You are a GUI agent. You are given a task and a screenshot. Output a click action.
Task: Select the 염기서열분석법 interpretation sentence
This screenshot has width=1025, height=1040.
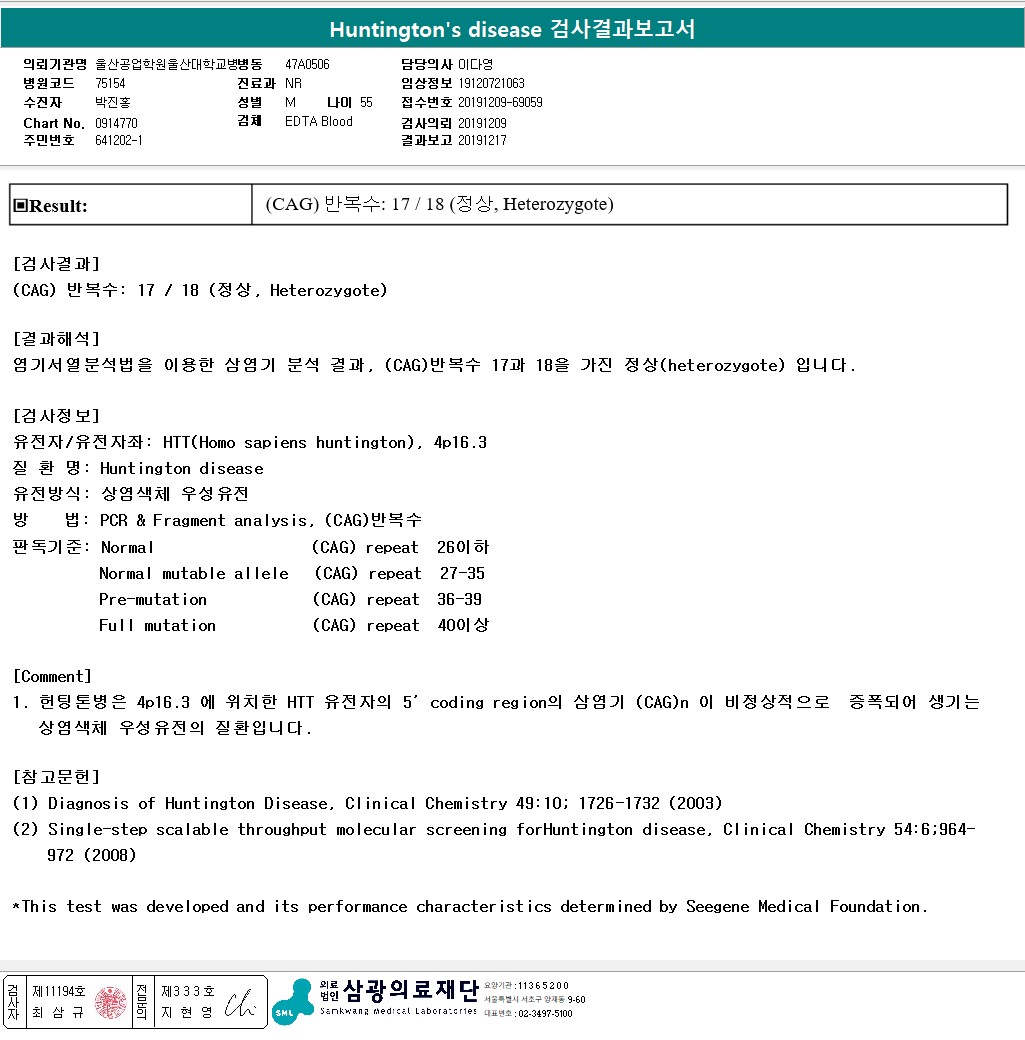point(435,365)
